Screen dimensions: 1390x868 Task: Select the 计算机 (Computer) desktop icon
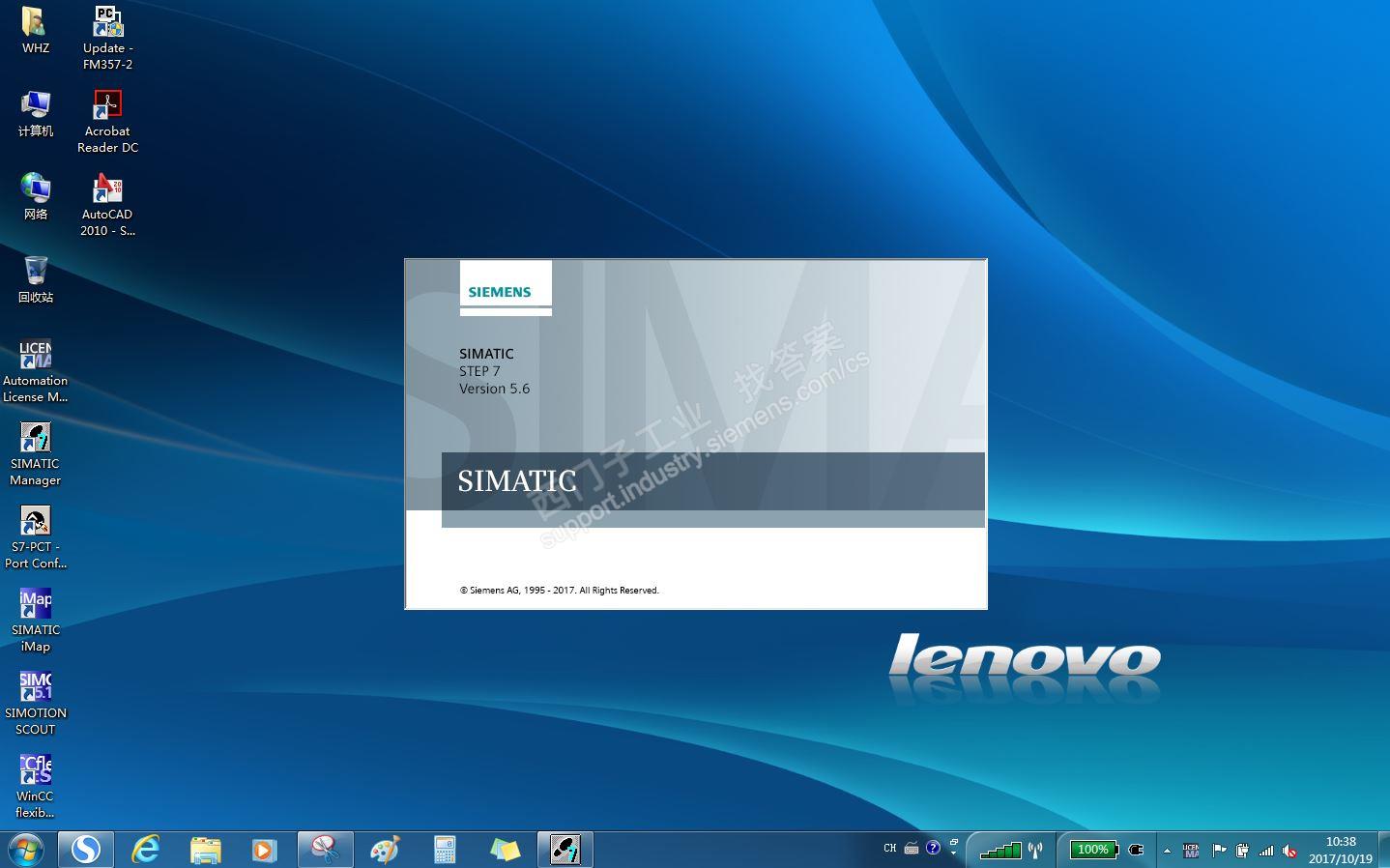(36, 113)
